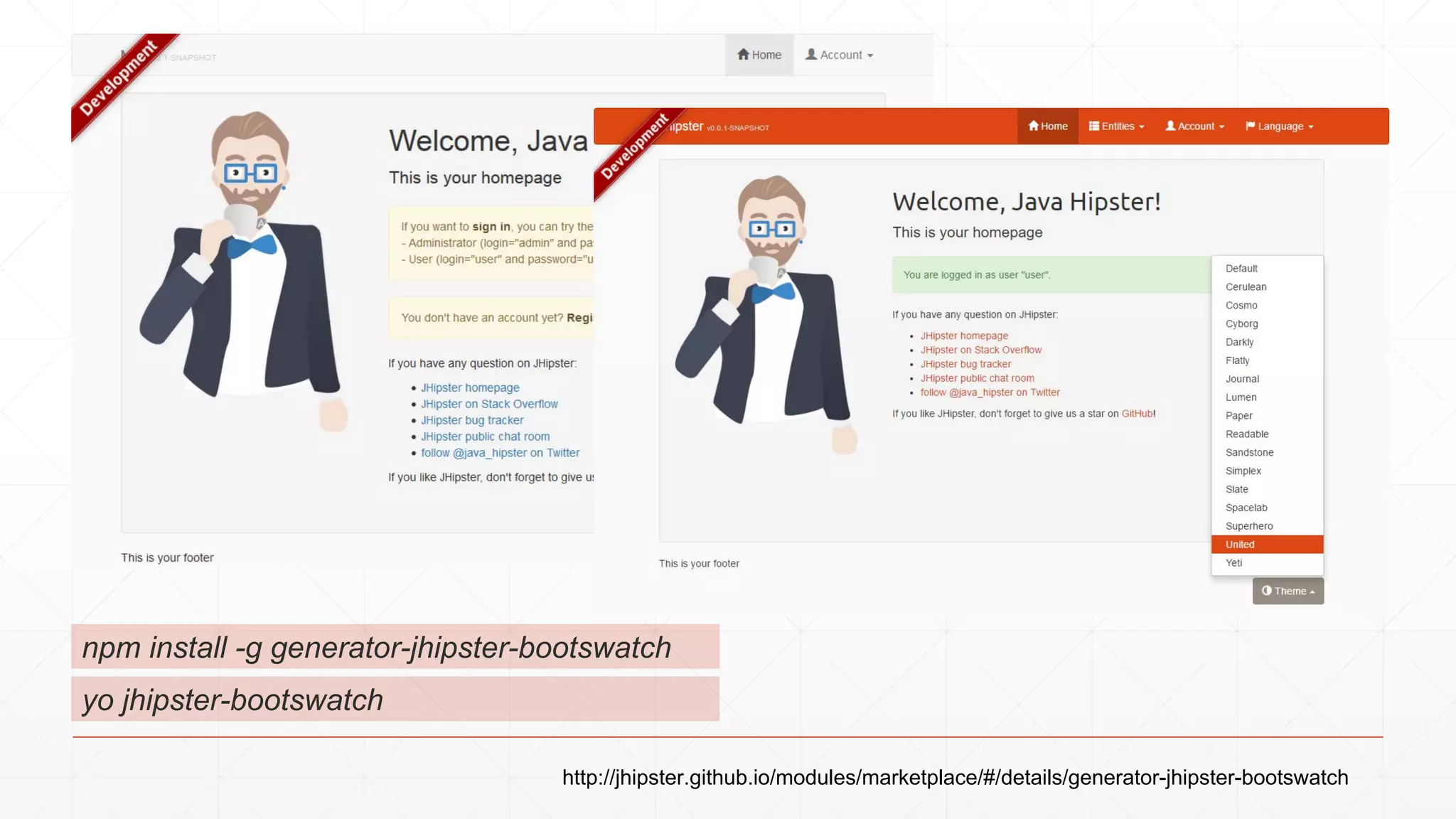The width and height of the screenshot is (1456, 819).
Task: Toggle the Theme dropdown button
Action: point(1288,591)
